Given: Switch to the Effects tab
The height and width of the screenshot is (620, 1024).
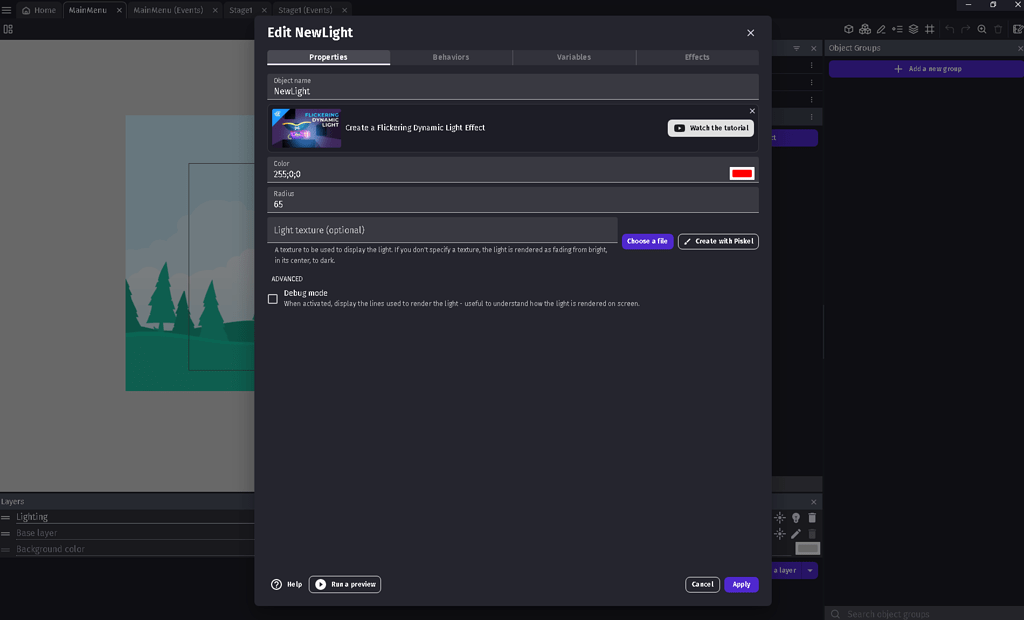Looking at the screenshot, I should (x=697, y=57).
